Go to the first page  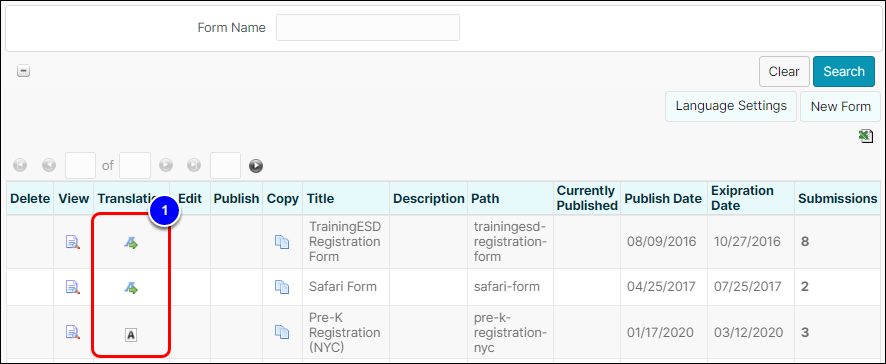20,166
